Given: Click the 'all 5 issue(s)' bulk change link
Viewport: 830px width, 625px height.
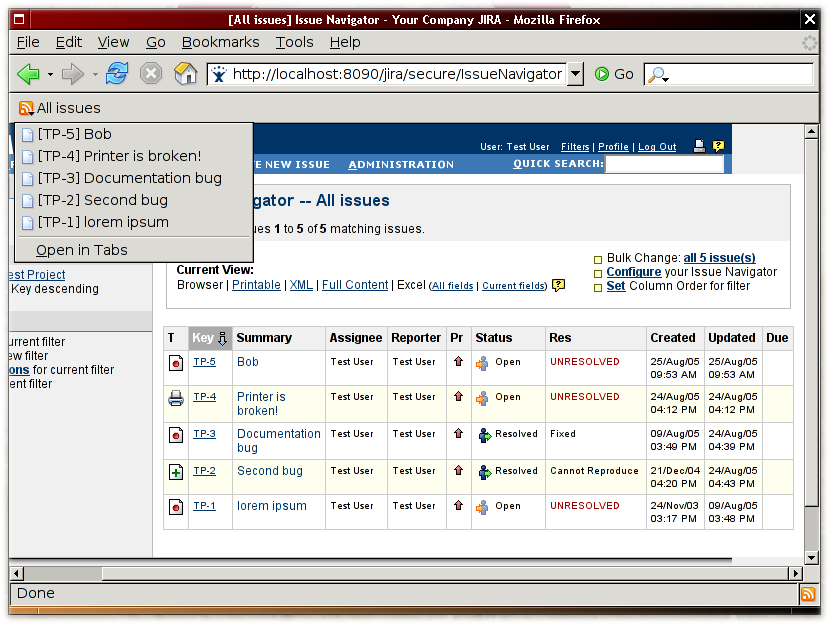Looking at the screenshot, I should 719,258.
